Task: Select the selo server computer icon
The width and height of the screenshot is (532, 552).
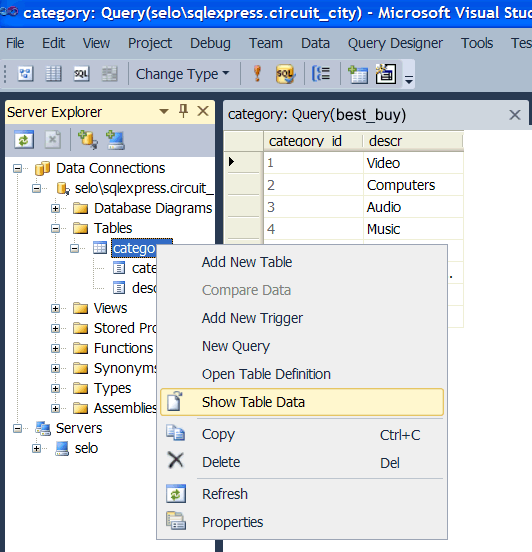Action: [x=62, y=448]
